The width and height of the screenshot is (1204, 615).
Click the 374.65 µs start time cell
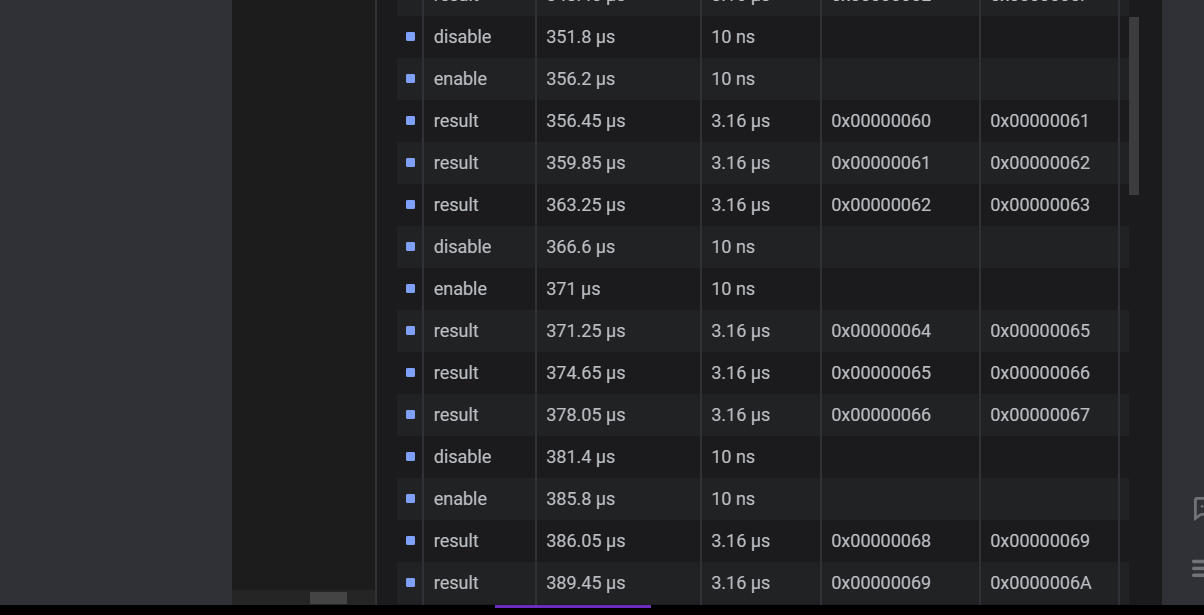click(x=585, y=373)
